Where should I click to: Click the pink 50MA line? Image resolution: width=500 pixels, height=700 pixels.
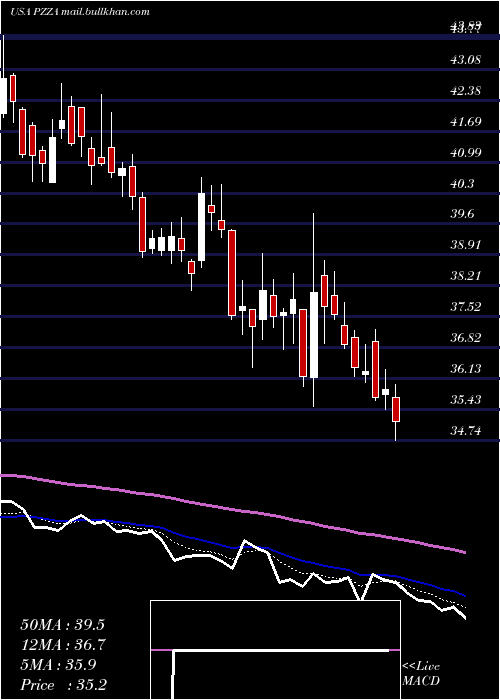click(232, 509)
